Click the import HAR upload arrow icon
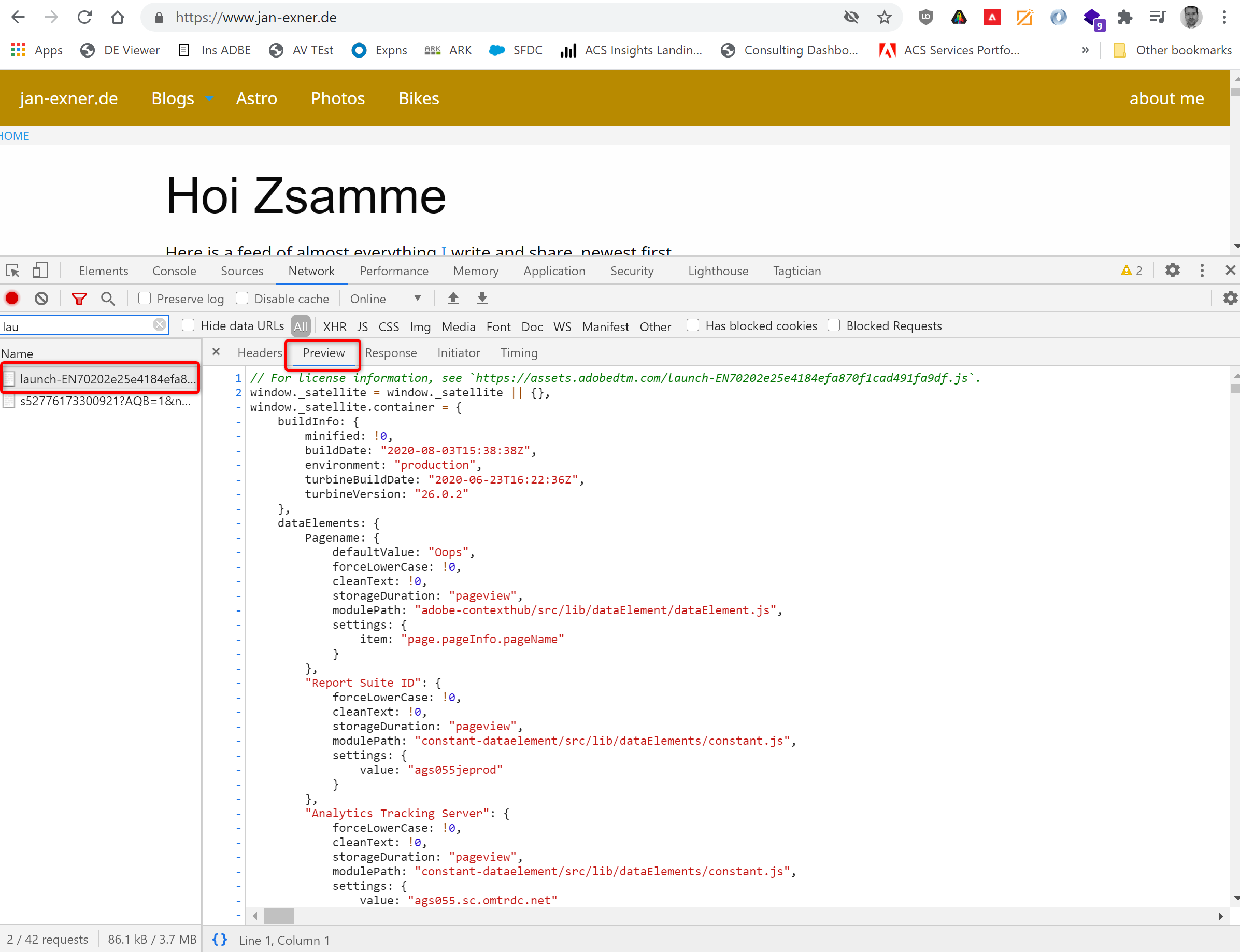Screen dimensions: 1240x952 [x=453, y=298]
